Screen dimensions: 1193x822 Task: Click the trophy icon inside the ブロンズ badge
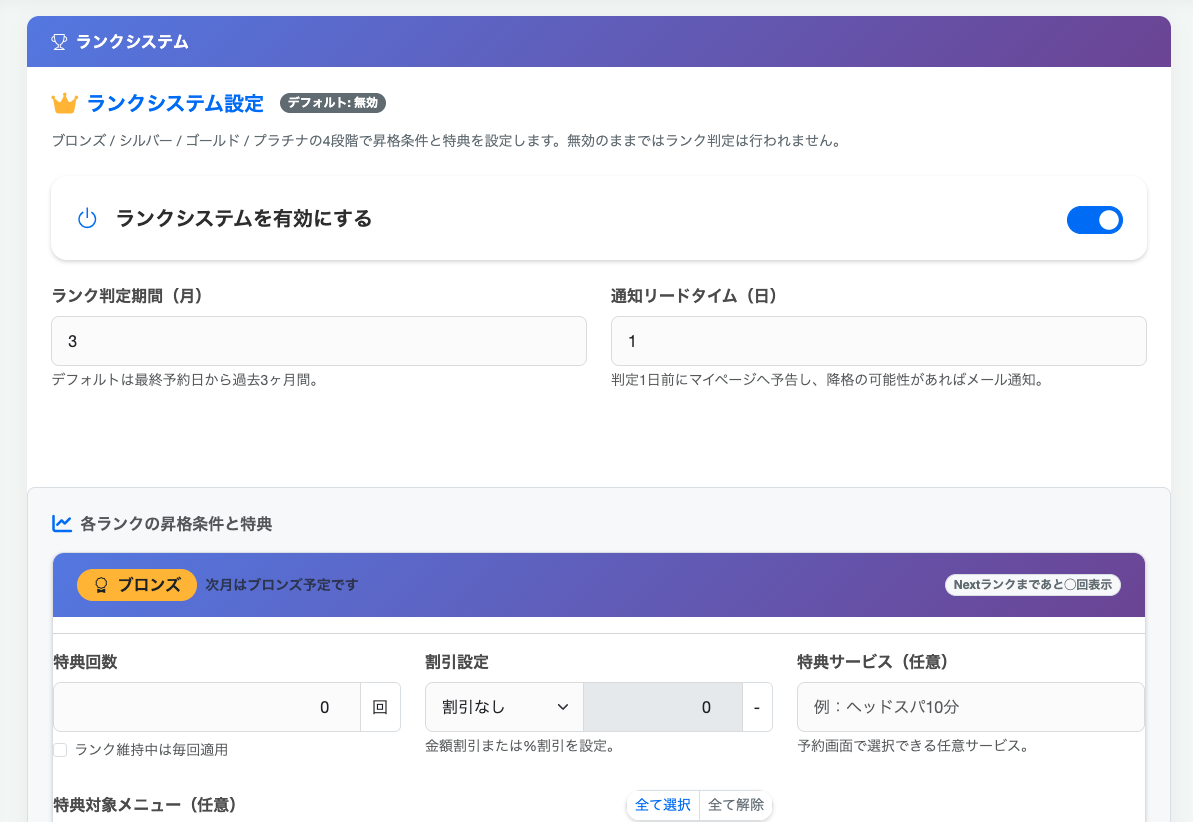point(101,585)
